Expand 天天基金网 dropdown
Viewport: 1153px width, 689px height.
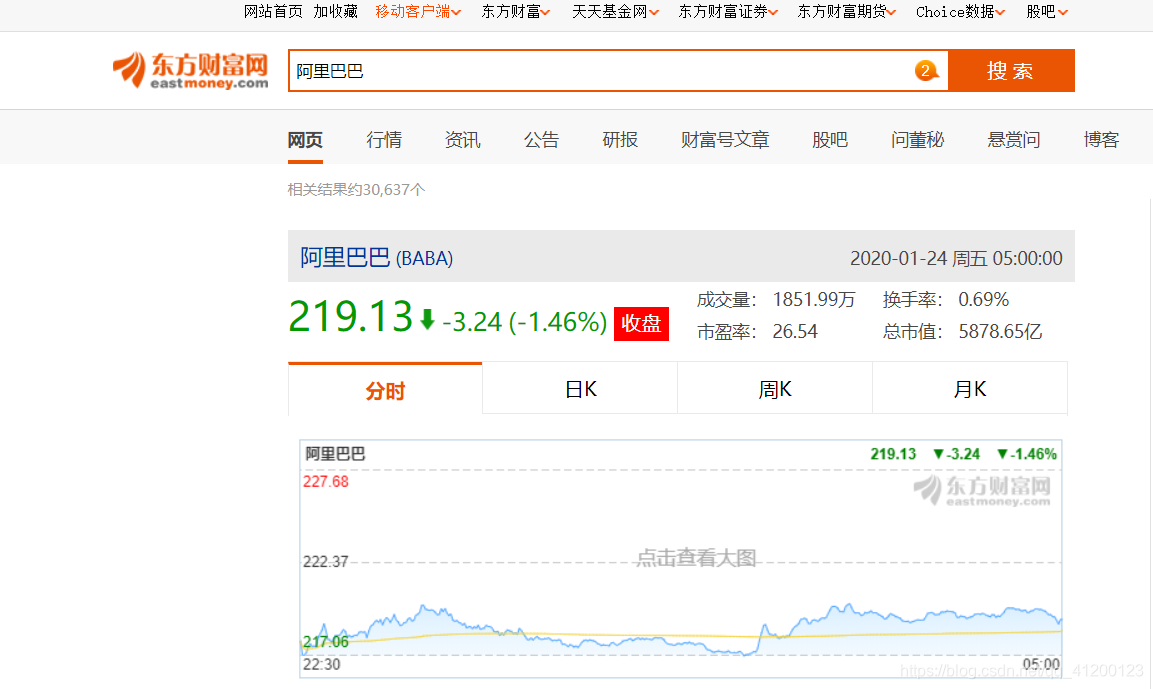tap(615, 12)
